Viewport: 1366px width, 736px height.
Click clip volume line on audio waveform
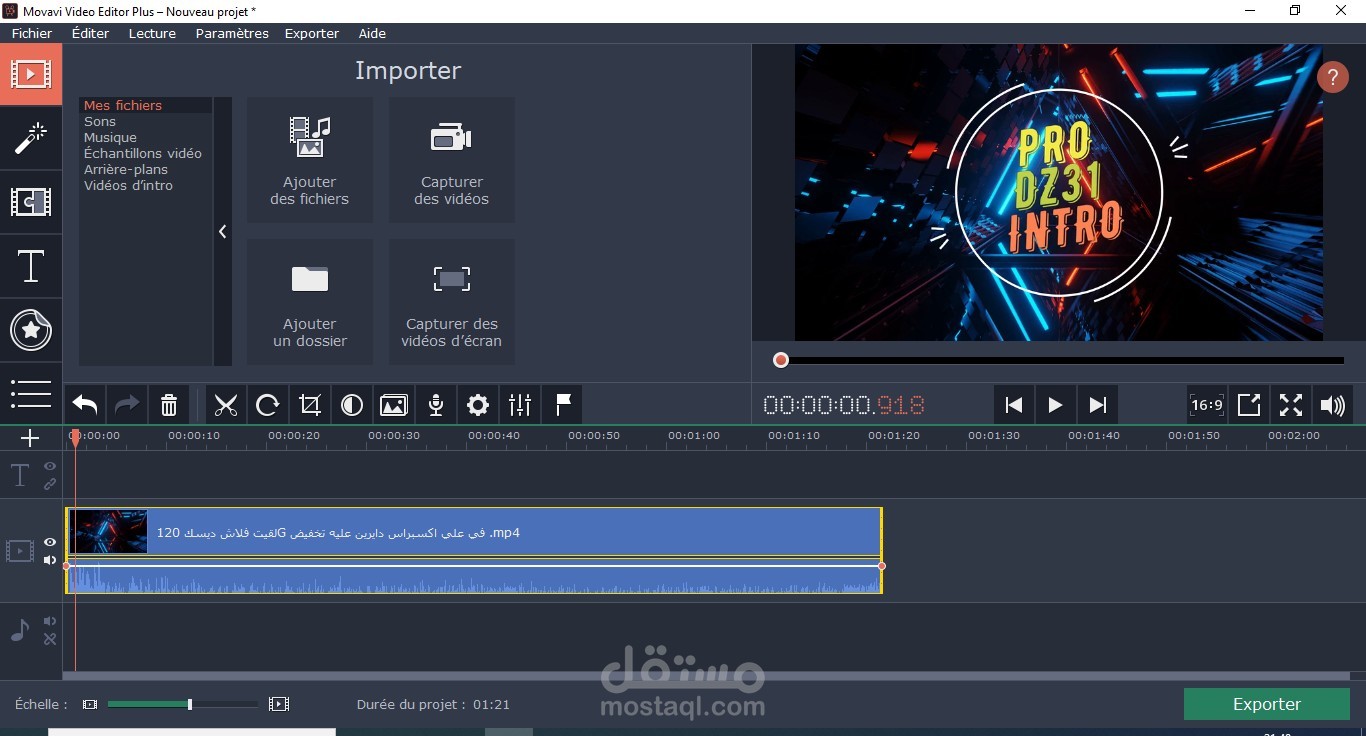pos(474,566)
